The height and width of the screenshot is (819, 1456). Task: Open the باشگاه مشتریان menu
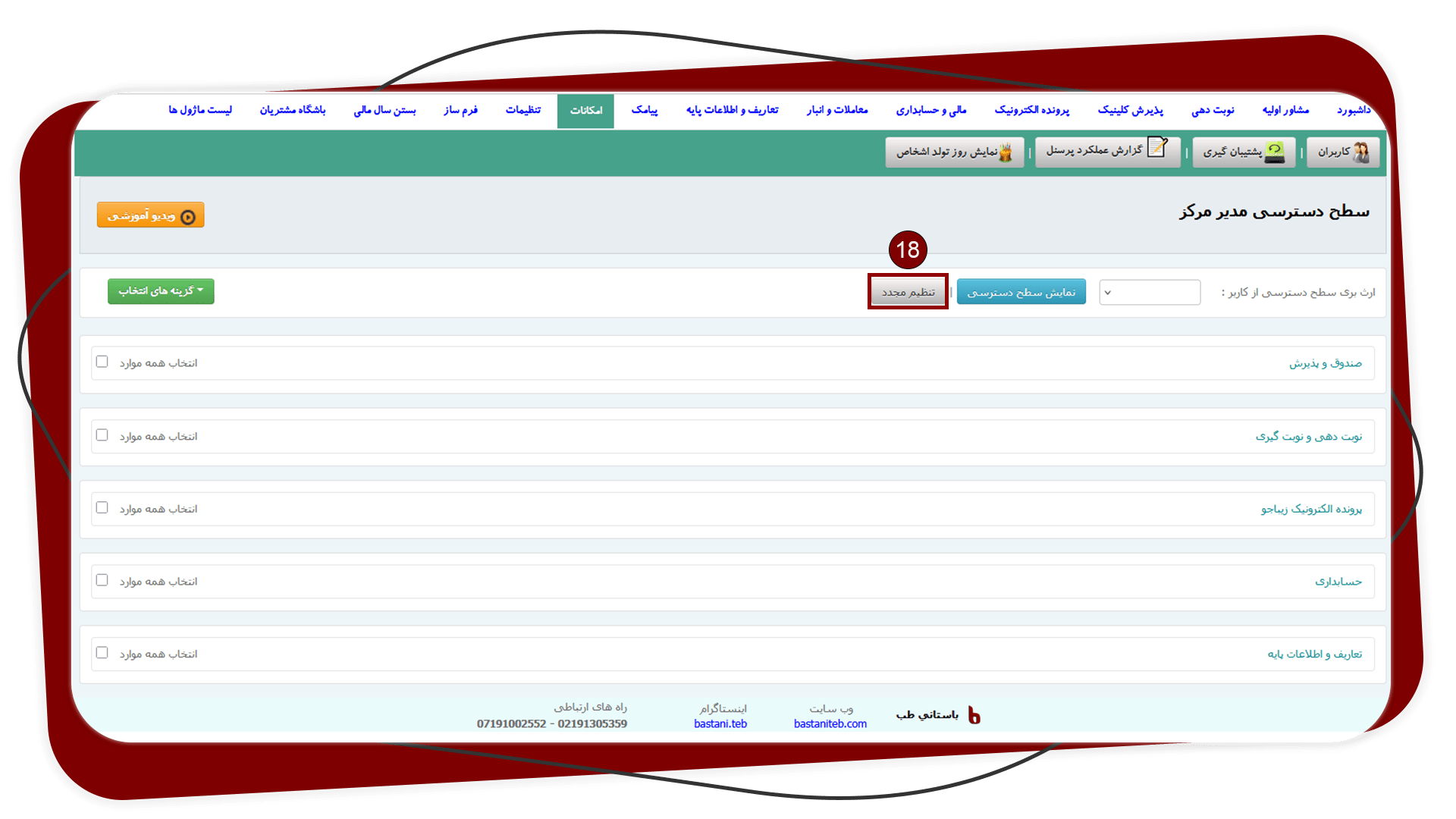(293, 111)
